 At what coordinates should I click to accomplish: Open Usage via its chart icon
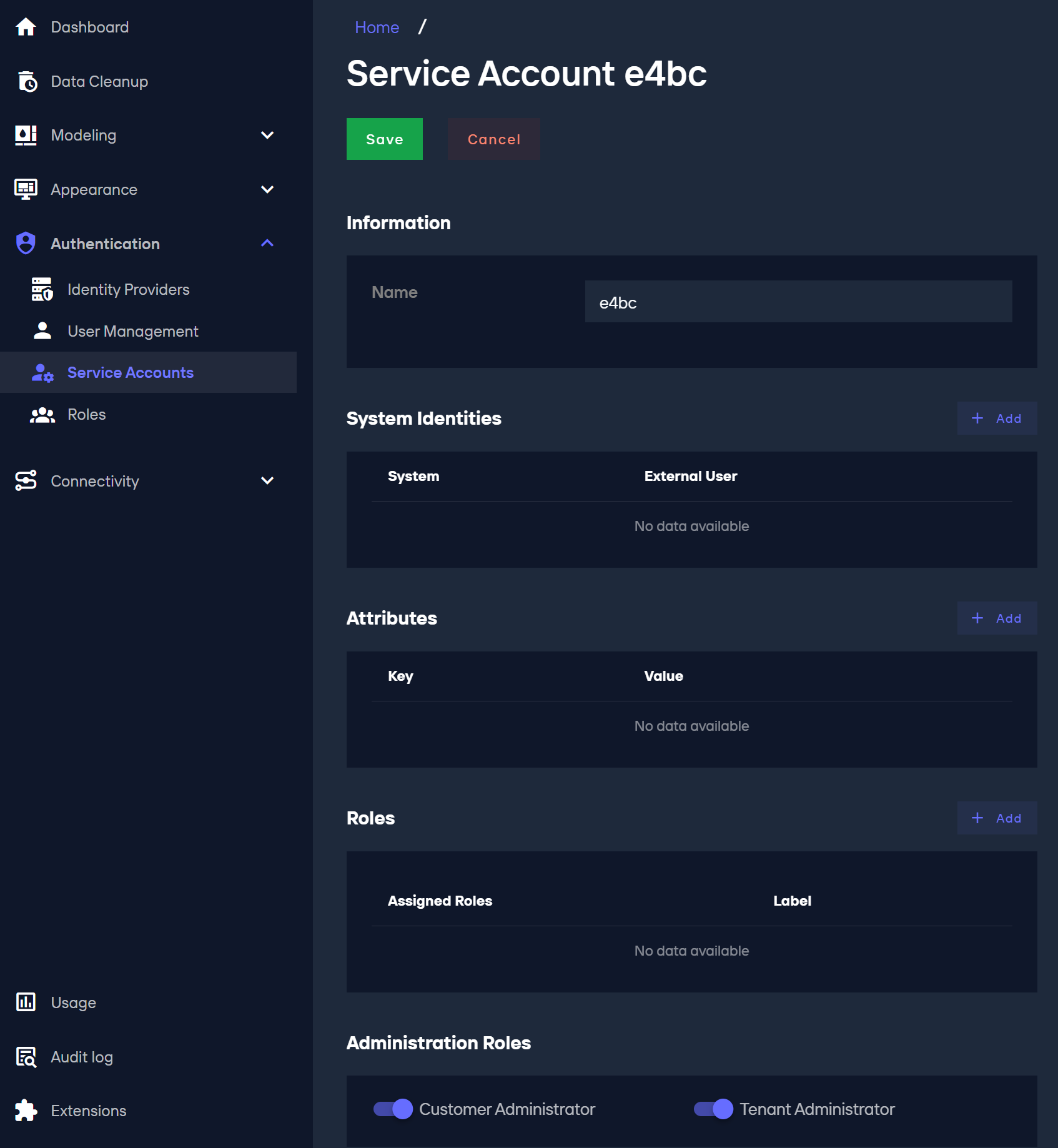pyautogui.click(x=26, y=1002)
